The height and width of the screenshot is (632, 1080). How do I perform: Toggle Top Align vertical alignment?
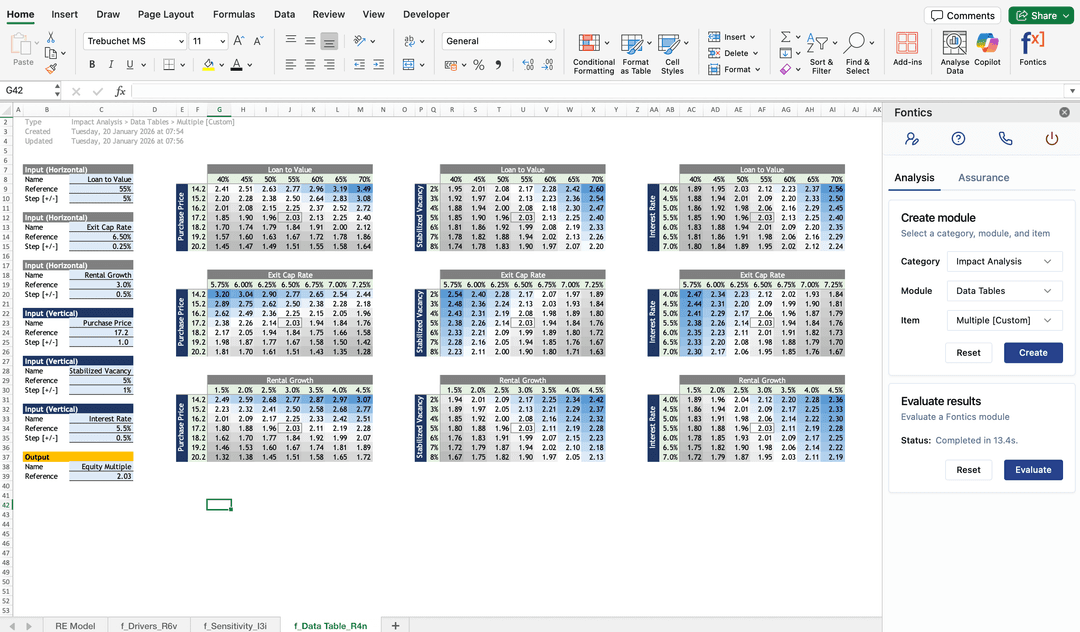click(291, 41)
